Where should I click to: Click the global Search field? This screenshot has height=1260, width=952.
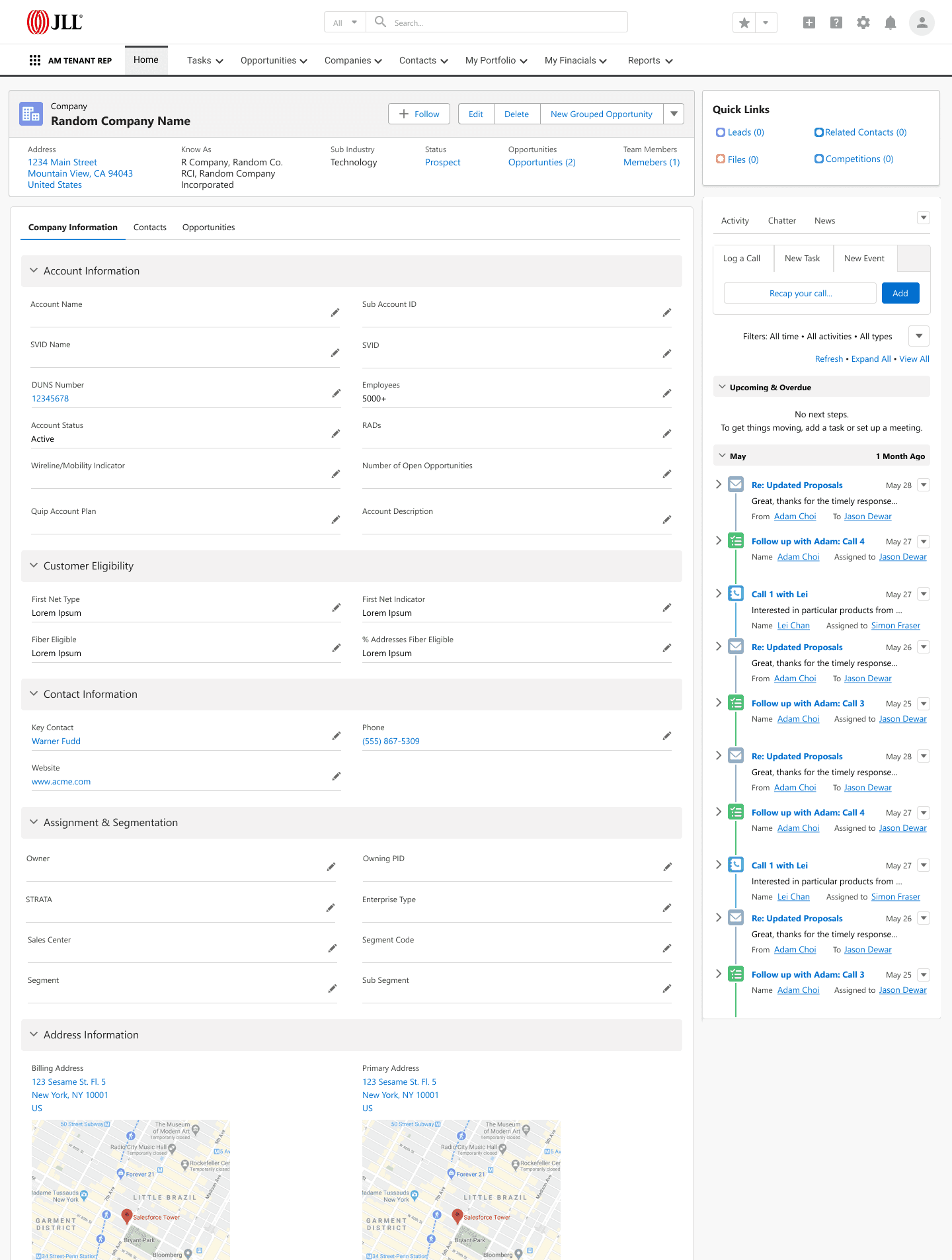click(x=496, y=22)
